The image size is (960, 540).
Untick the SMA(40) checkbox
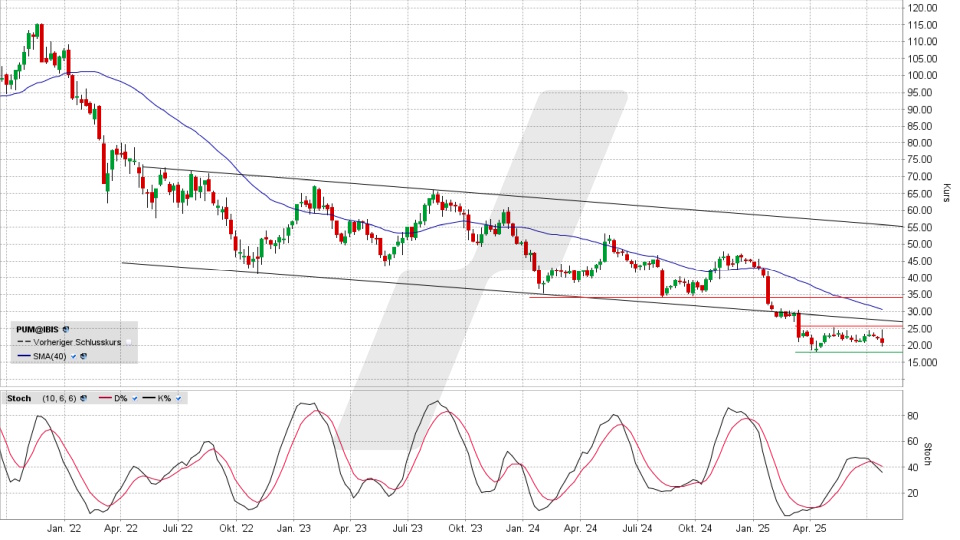(73, 356)
